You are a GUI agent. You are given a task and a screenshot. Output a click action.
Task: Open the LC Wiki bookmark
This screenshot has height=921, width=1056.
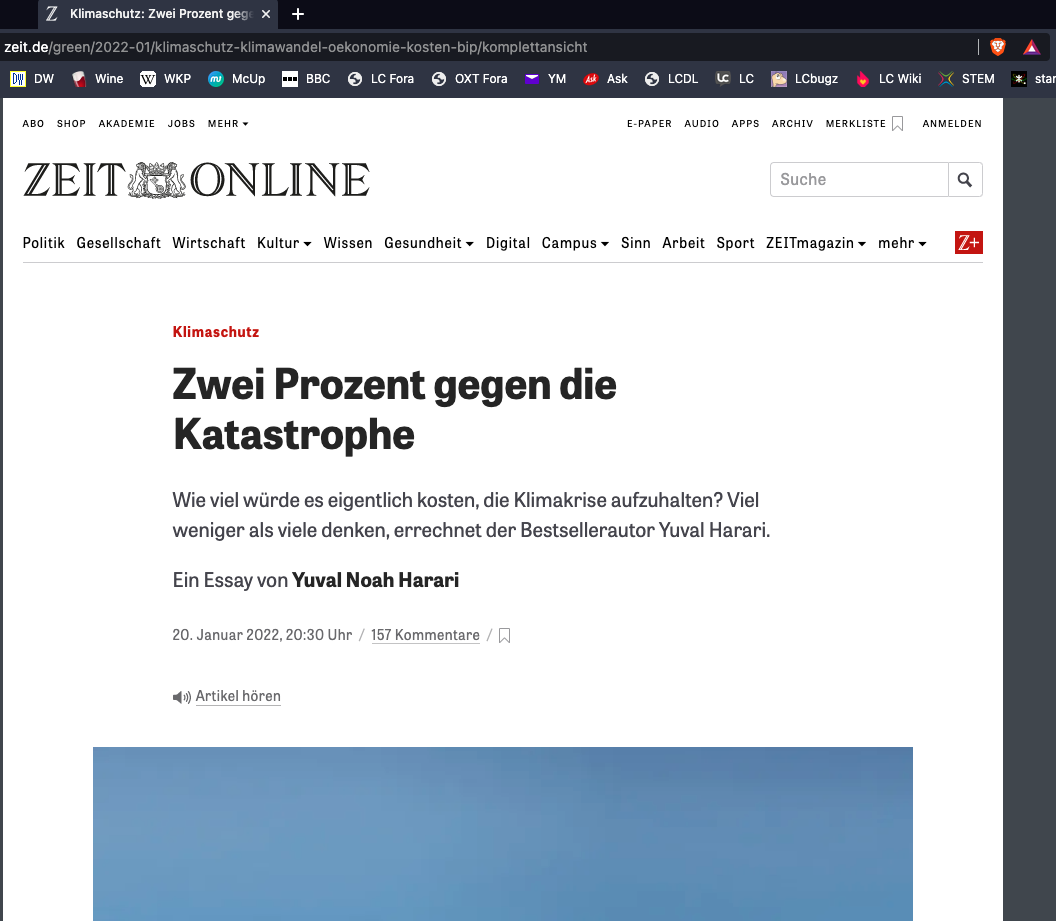click(x=889, y=79)
